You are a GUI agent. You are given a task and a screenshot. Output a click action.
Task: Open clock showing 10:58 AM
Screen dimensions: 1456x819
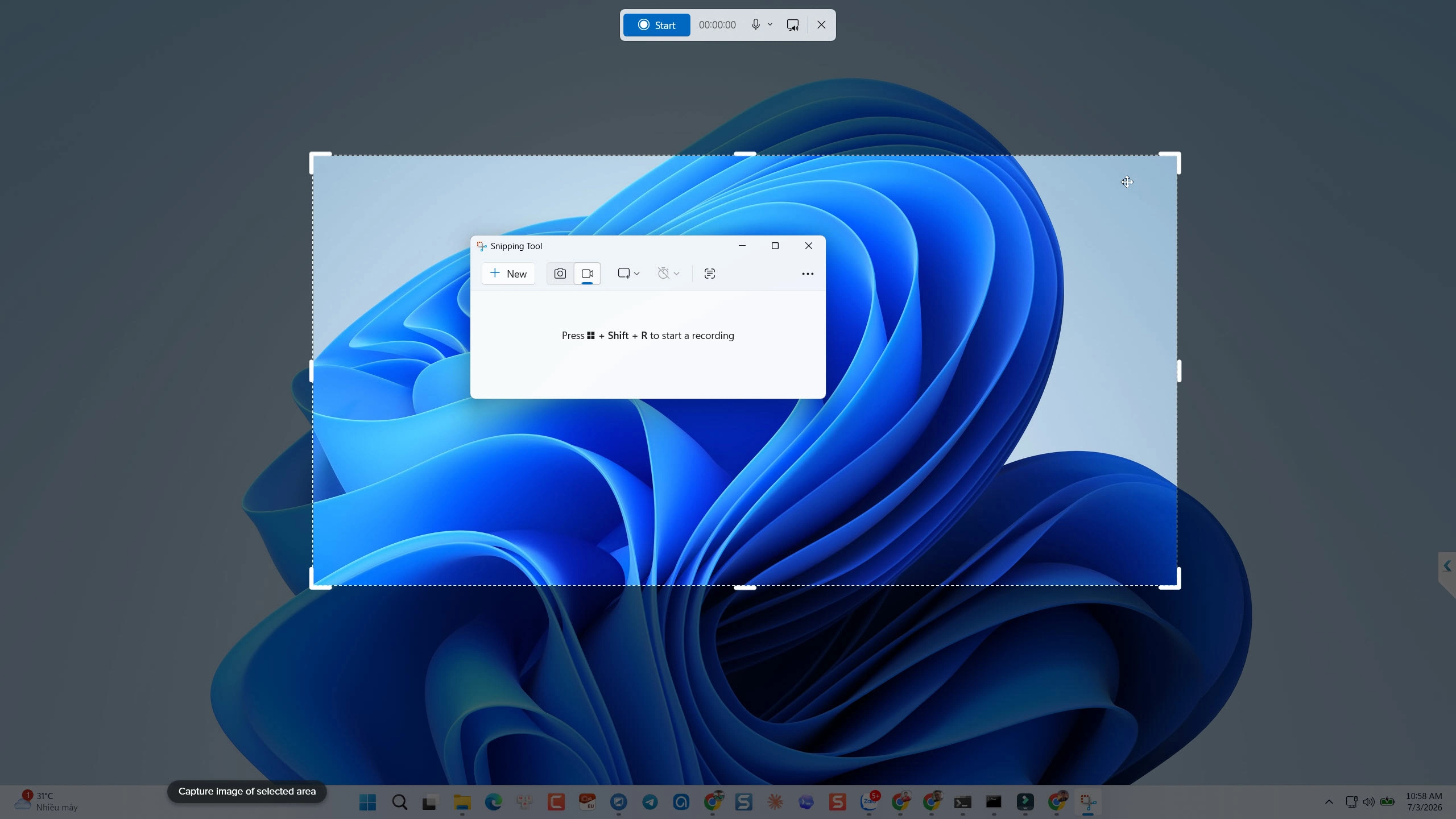[x=1424, y=802]
